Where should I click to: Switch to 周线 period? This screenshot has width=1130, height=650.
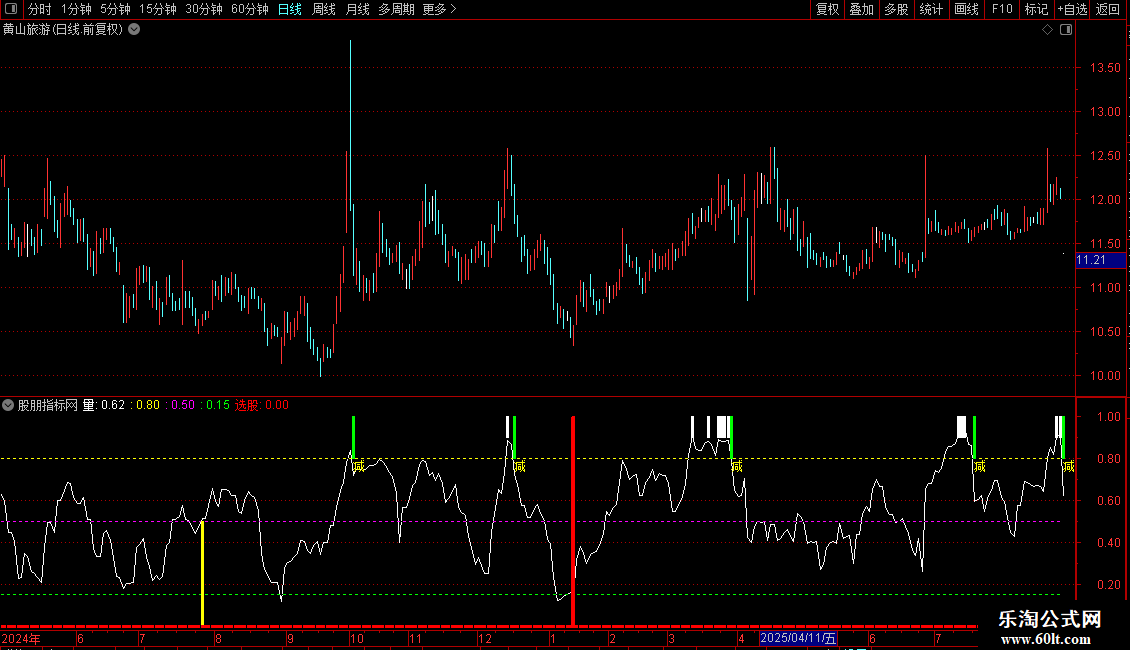324,9
